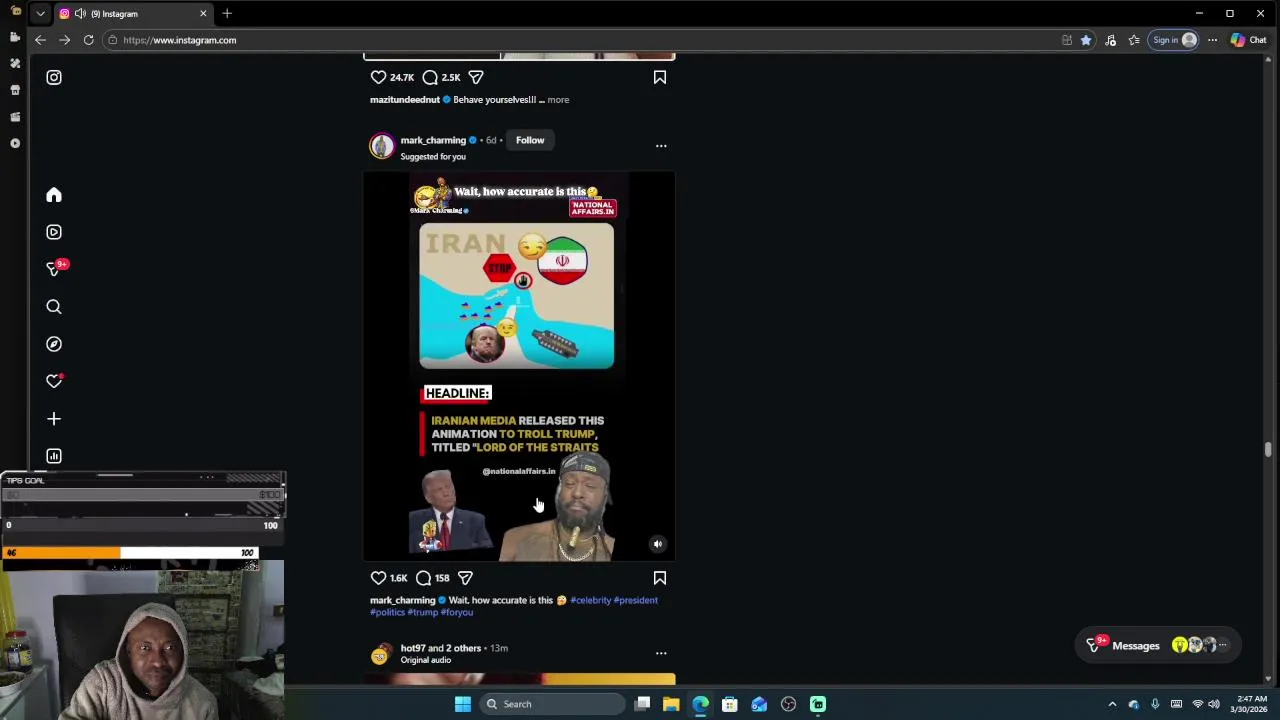Open a new browser tab
The image size is (1280, 720).
tap(227, 14)
